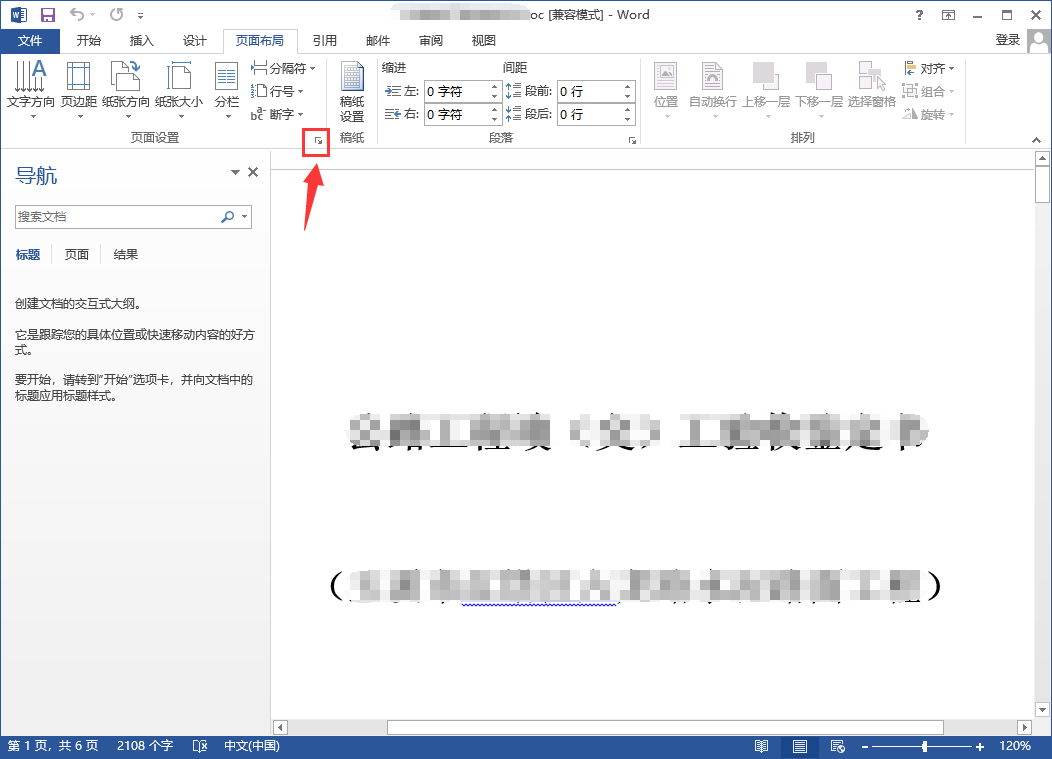Save the document with the floppy icon
The width and height of the screenshot is (1052, 759).
pos(48,15)
